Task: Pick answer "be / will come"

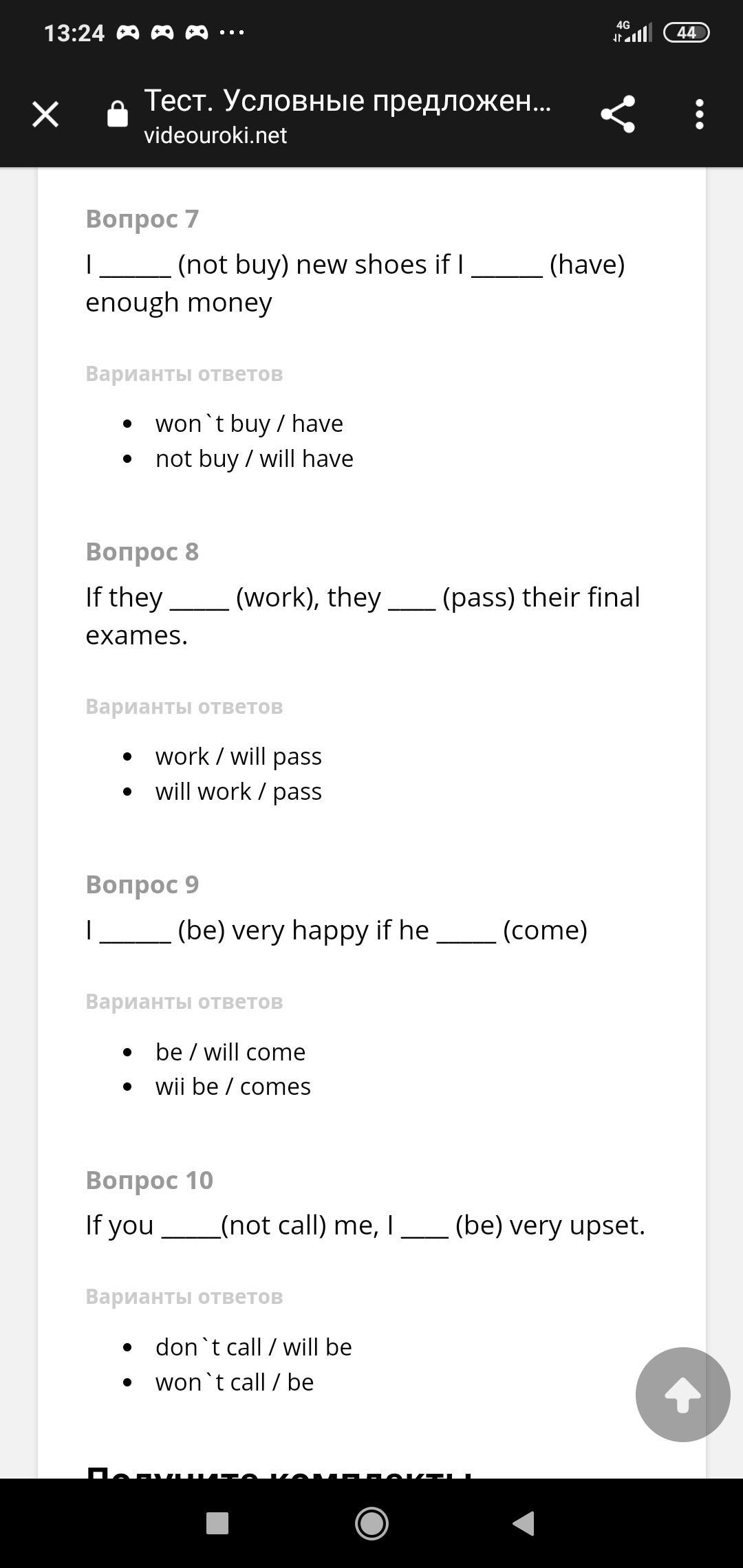Action: pyautogui.click(x=230, y=1052)
